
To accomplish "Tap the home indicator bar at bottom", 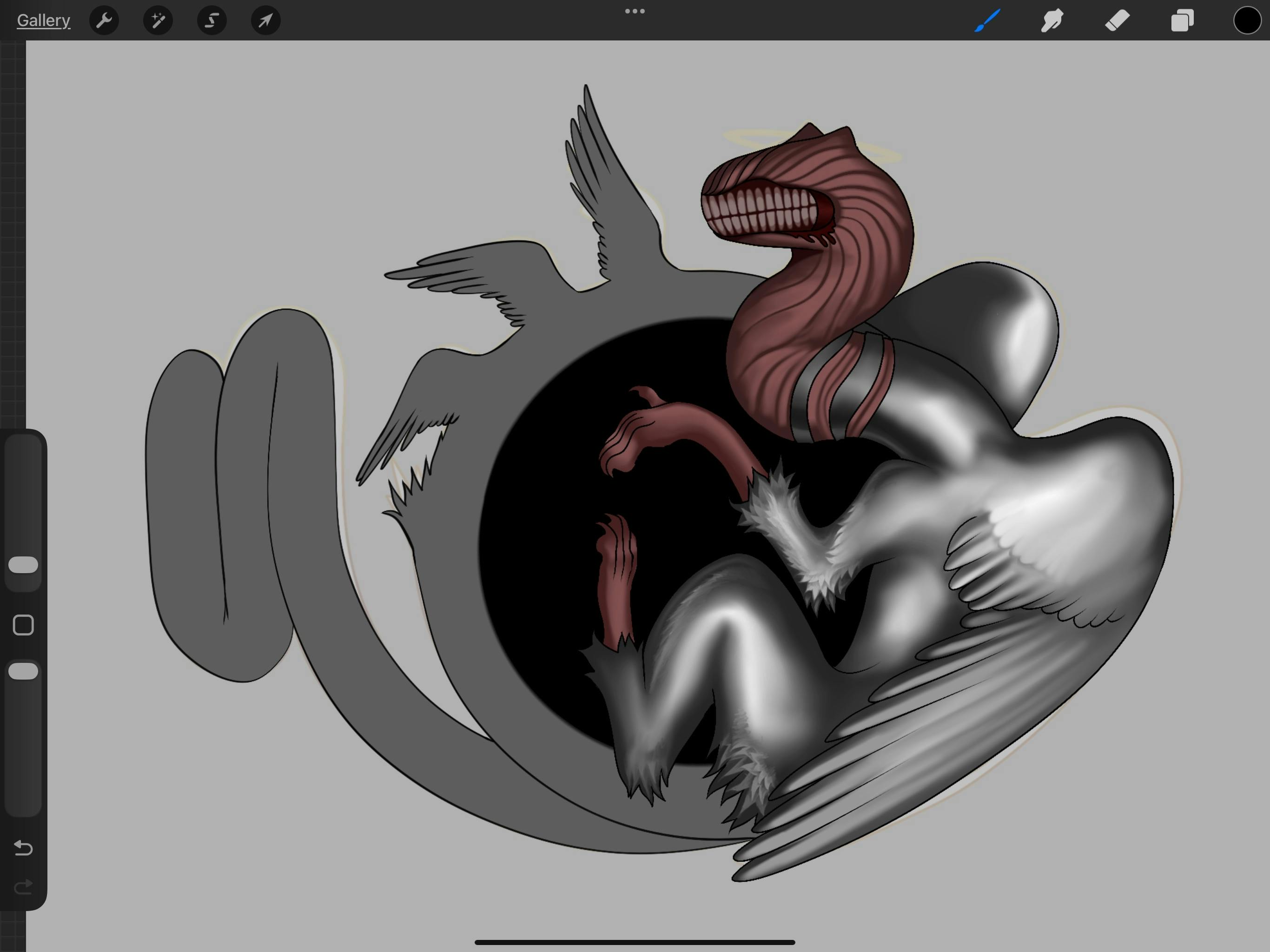I will 635,942.
